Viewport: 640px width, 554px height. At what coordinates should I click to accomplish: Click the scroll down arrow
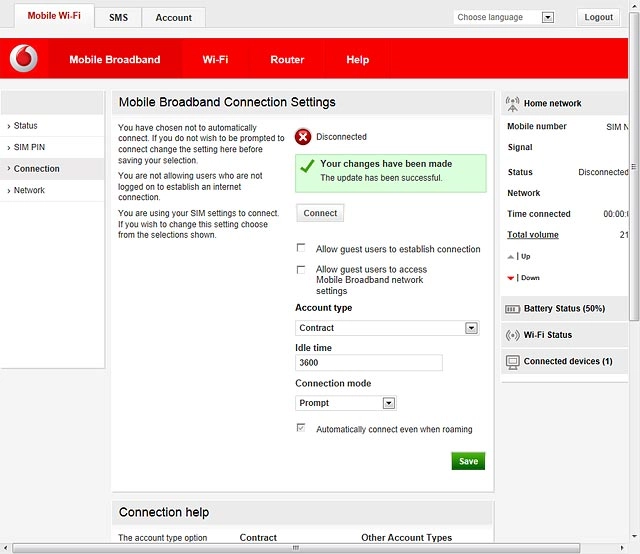pos(634,536)
